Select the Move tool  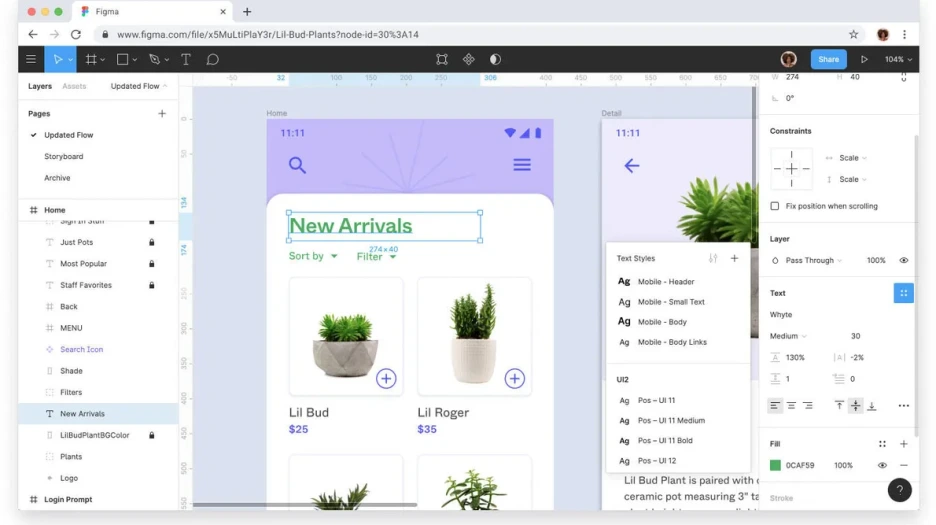(57, 59)
